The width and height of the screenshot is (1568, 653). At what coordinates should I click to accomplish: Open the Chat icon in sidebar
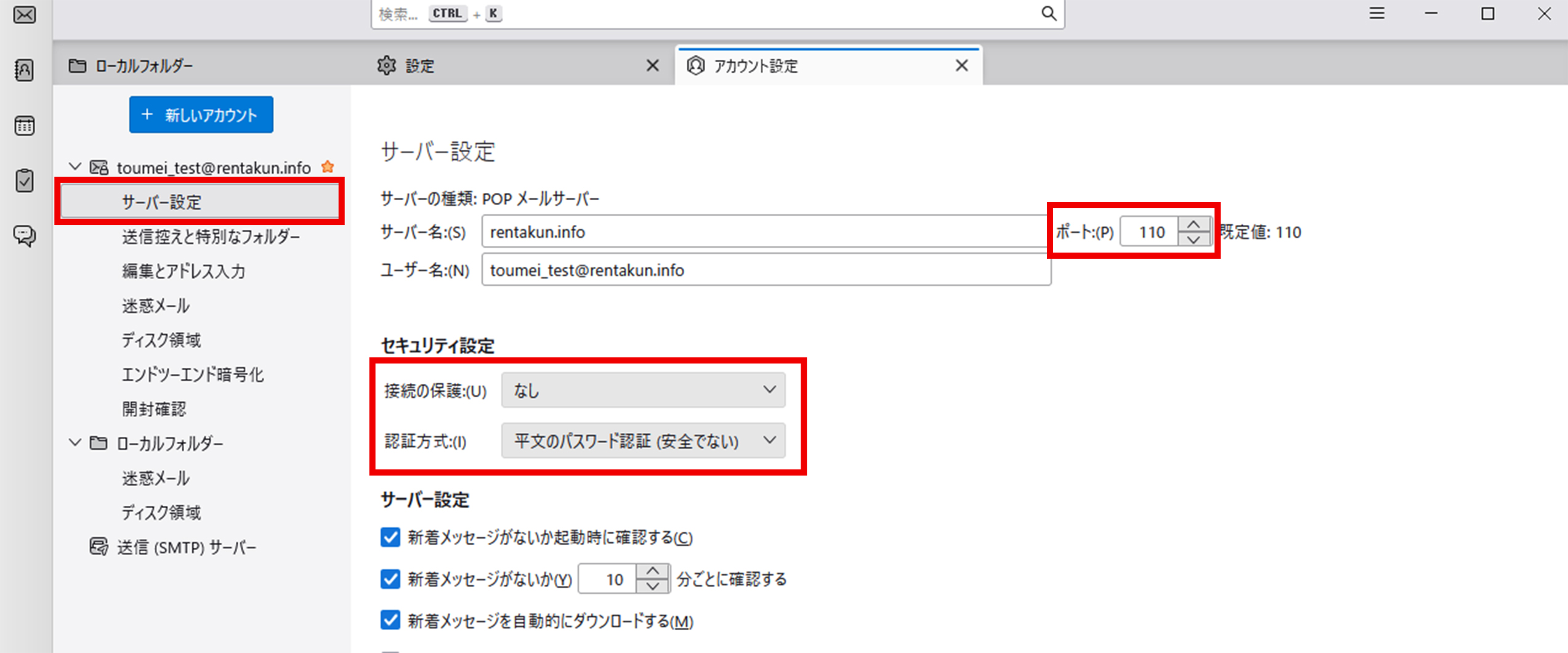click(x=25, y=235)
